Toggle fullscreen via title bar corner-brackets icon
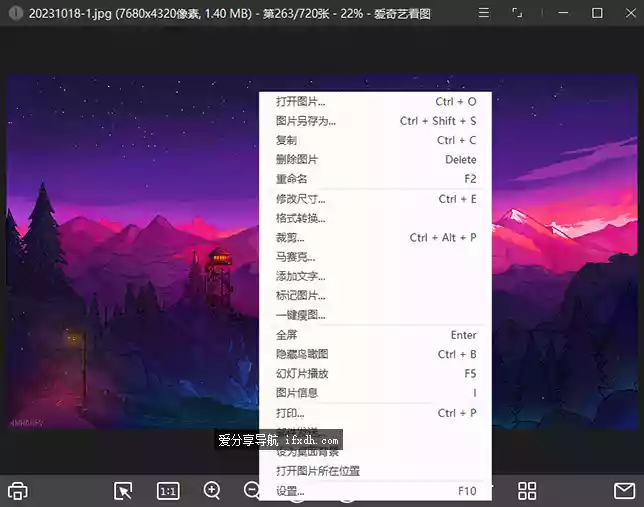Image resolution: width=644 pixels, height=507 pixels. click(517, 13)
